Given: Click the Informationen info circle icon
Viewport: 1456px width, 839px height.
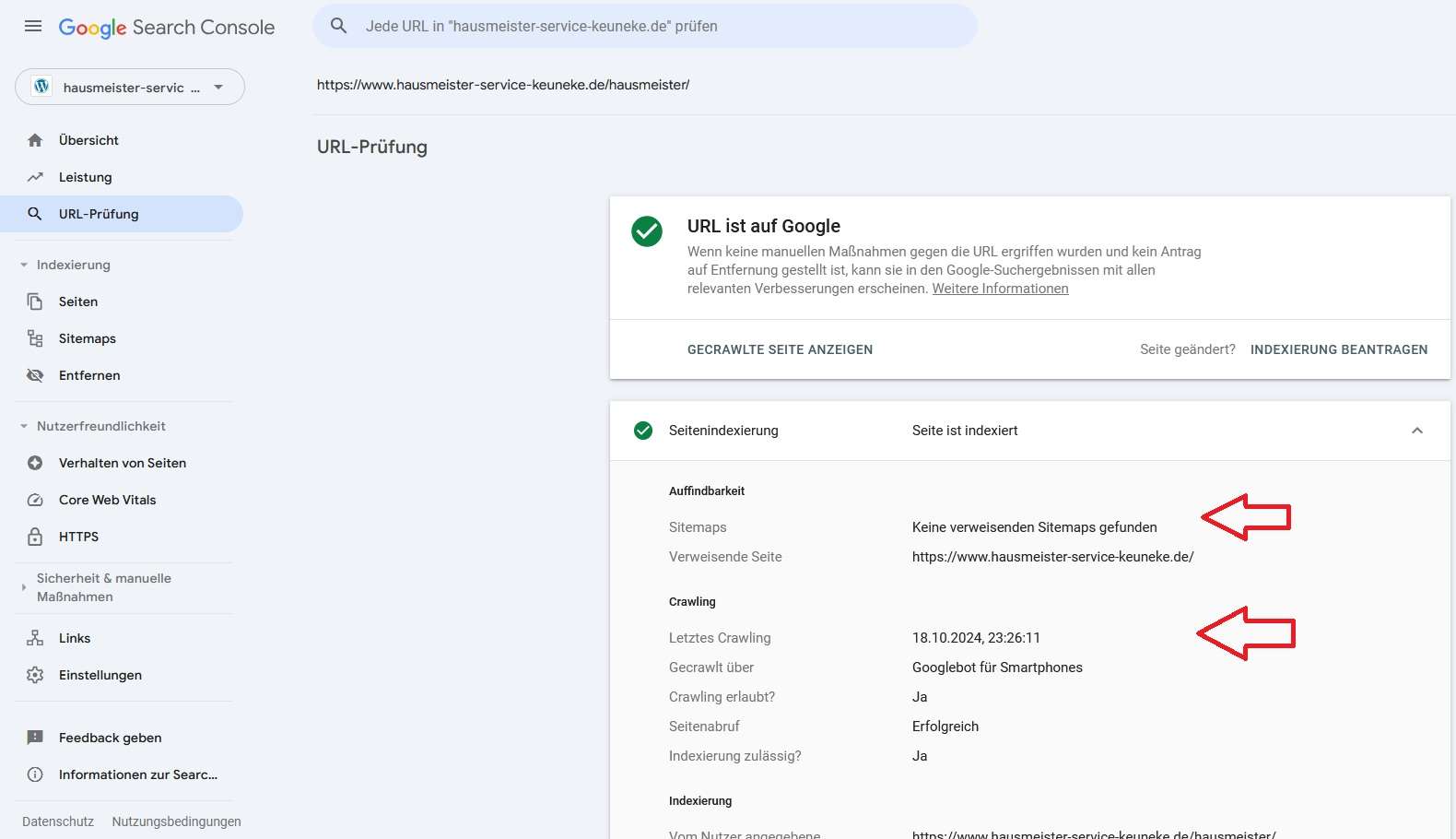Looking at the screenshot, I should click(x=35, y=774).
